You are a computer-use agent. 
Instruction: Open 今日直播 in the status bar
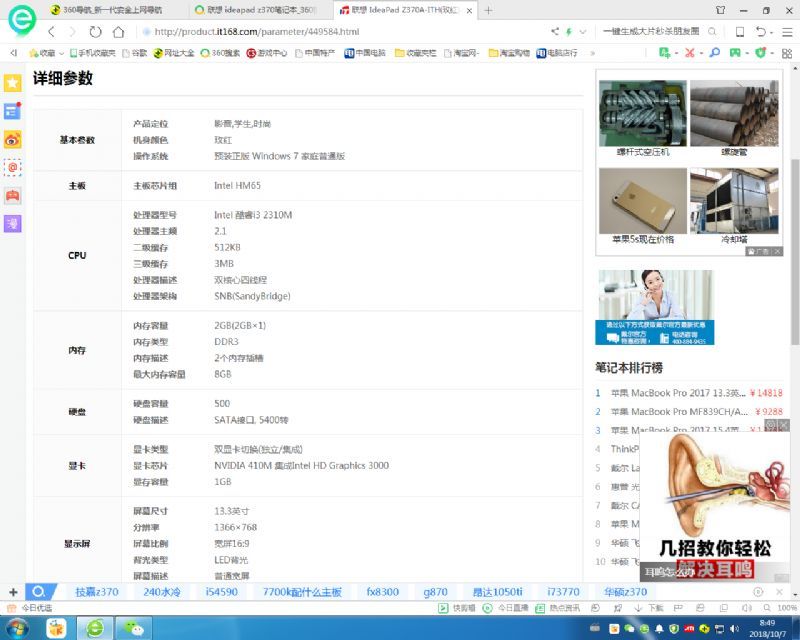506,608
